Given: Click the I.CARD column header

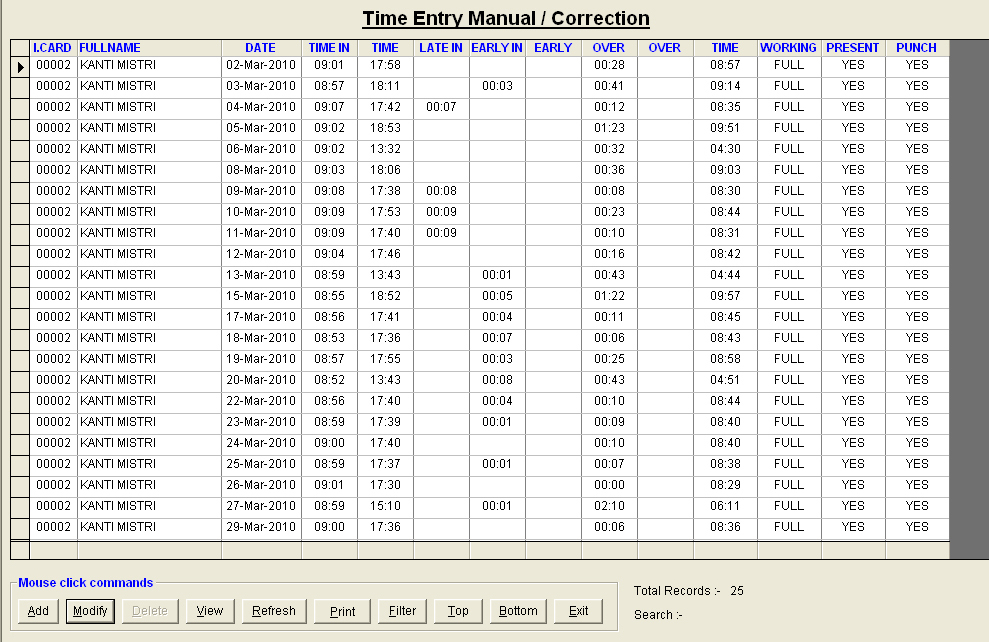Looking at the screenshot, I should click(x=53, y=48).
